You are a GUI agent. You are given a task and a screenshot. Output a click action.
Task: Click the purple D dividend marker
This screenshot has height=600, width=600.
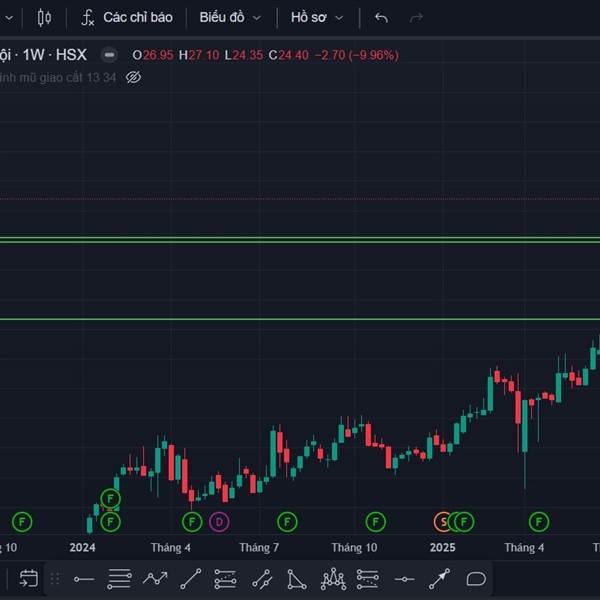tap(219, 521)
